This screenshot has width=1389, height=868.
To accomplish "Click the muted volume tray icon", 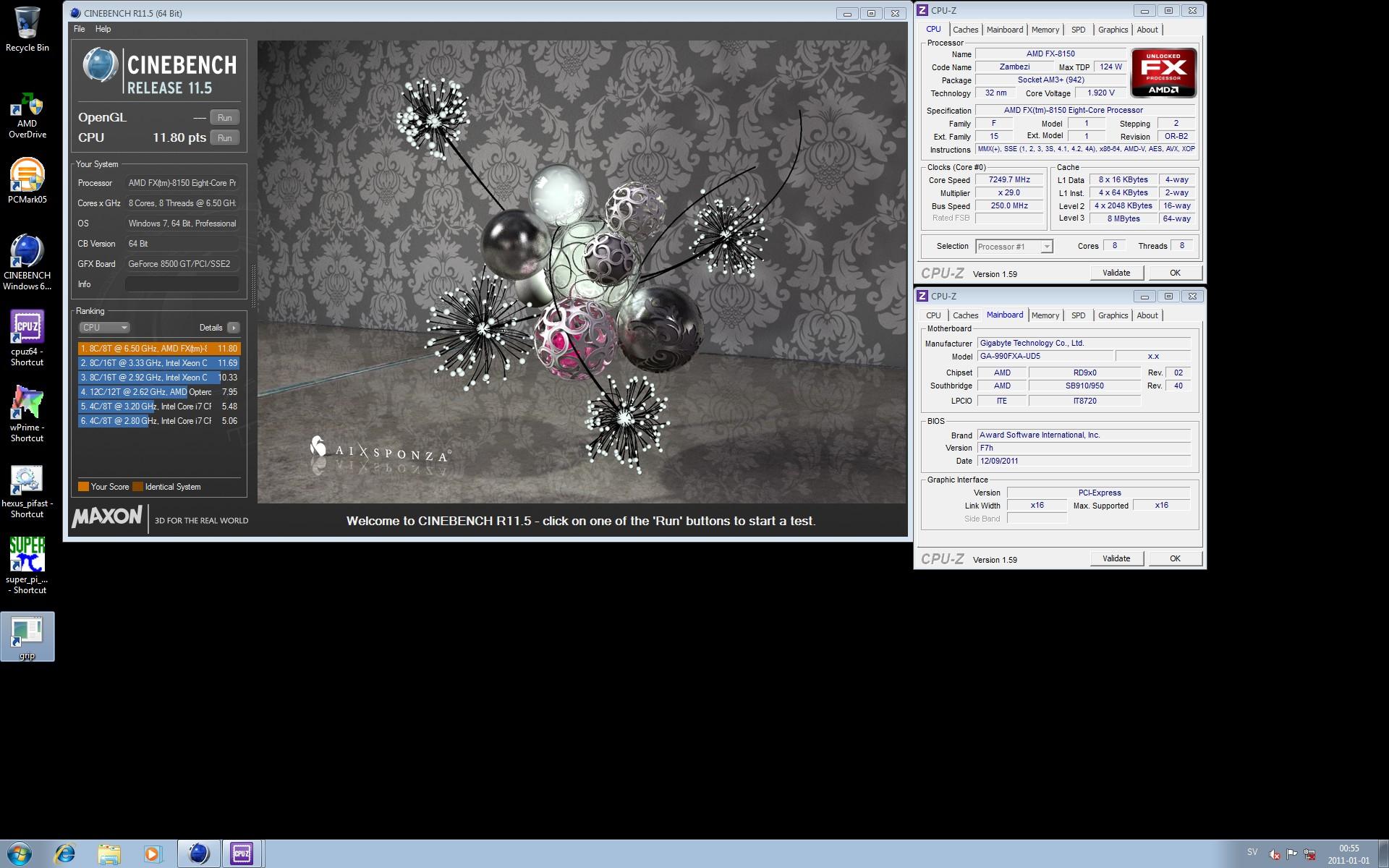I will point(1275,854).
